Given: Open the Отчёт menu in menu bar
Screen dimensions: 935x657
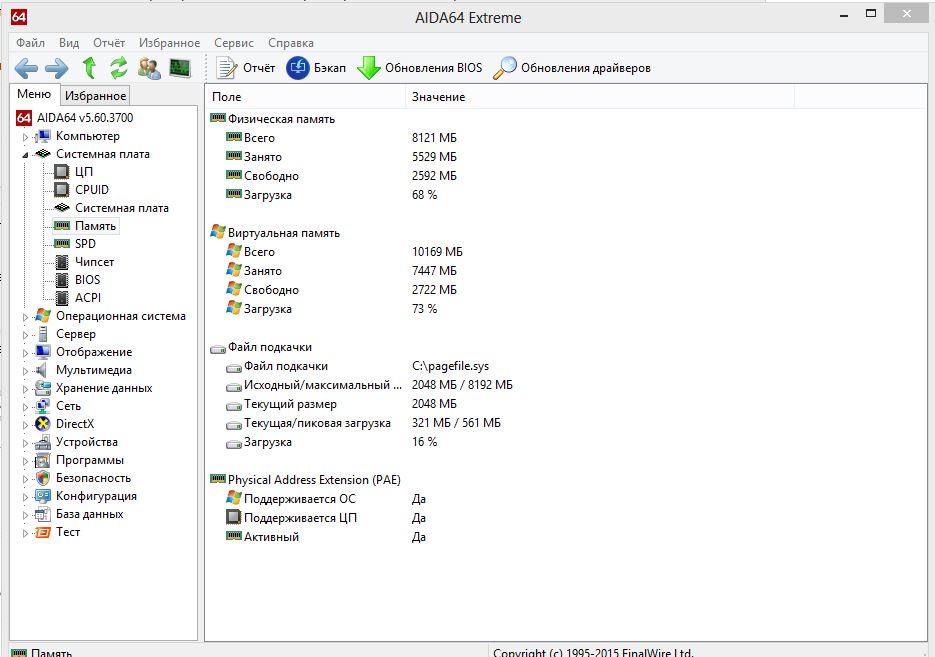Looking at the screenshot, I should (109, 43).
